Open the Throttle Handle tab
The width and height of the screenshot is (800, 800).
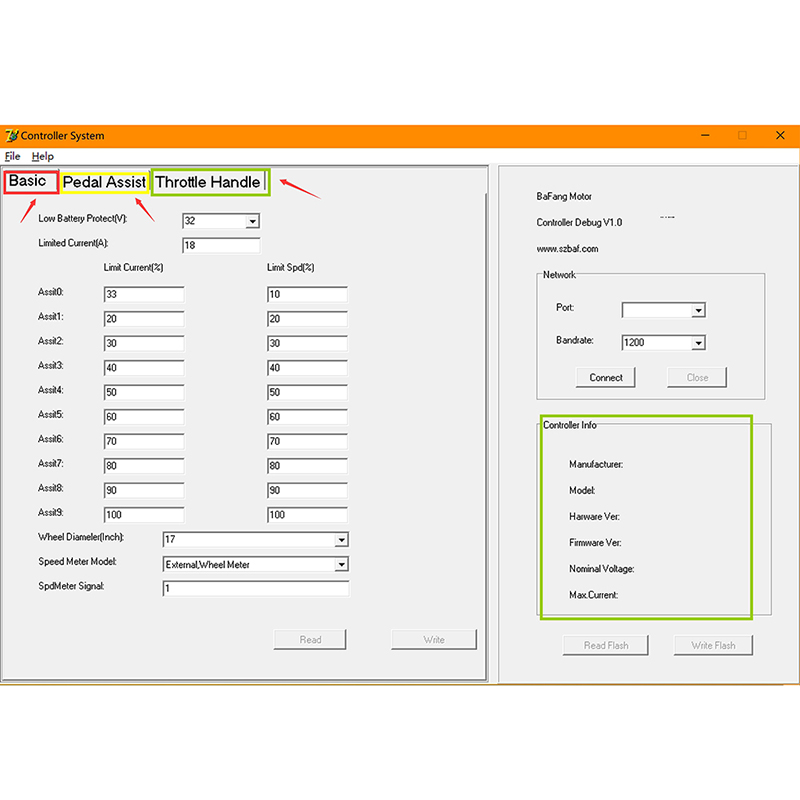click(x=208, y=183)
